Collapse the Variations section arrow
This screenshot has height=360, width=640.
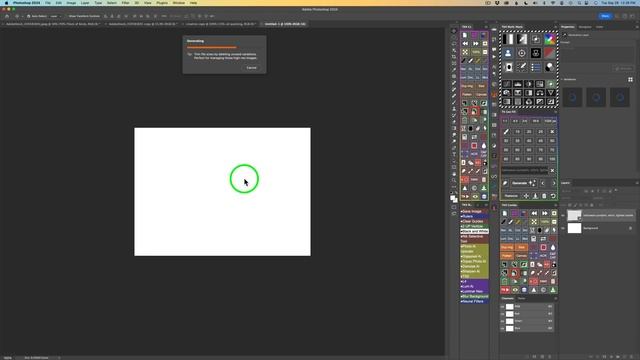point(562,80)
